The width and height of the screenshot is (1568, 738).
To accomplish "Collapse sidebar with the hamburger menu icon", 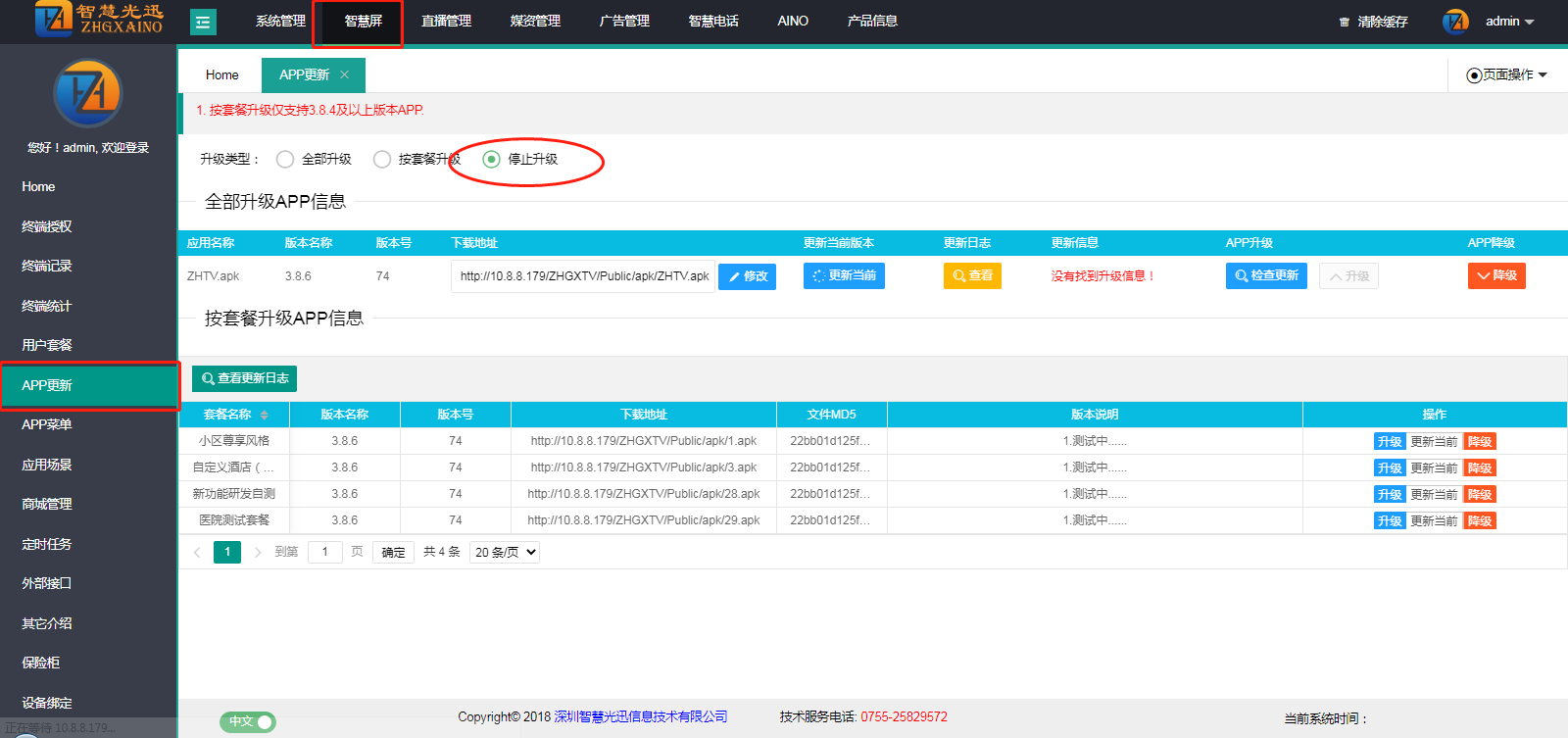I will click(x=203, y=22).
